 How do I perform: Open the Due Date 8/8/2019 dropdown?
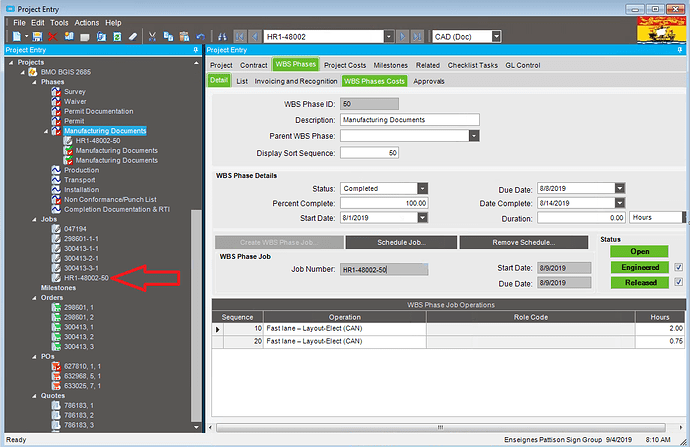click(620, 188)
